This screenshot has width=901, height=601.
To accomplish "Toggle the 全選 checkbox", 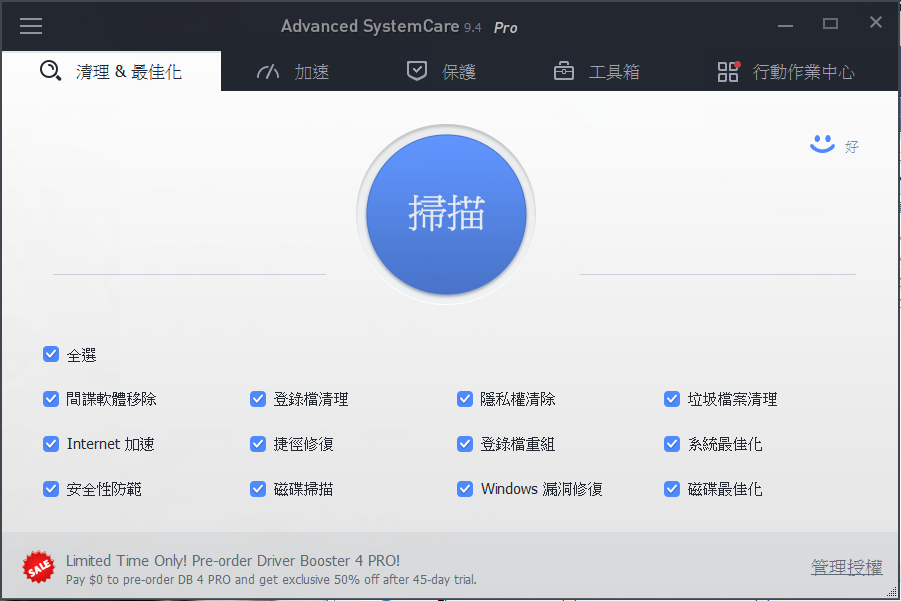I will click(x=51, y=354).
